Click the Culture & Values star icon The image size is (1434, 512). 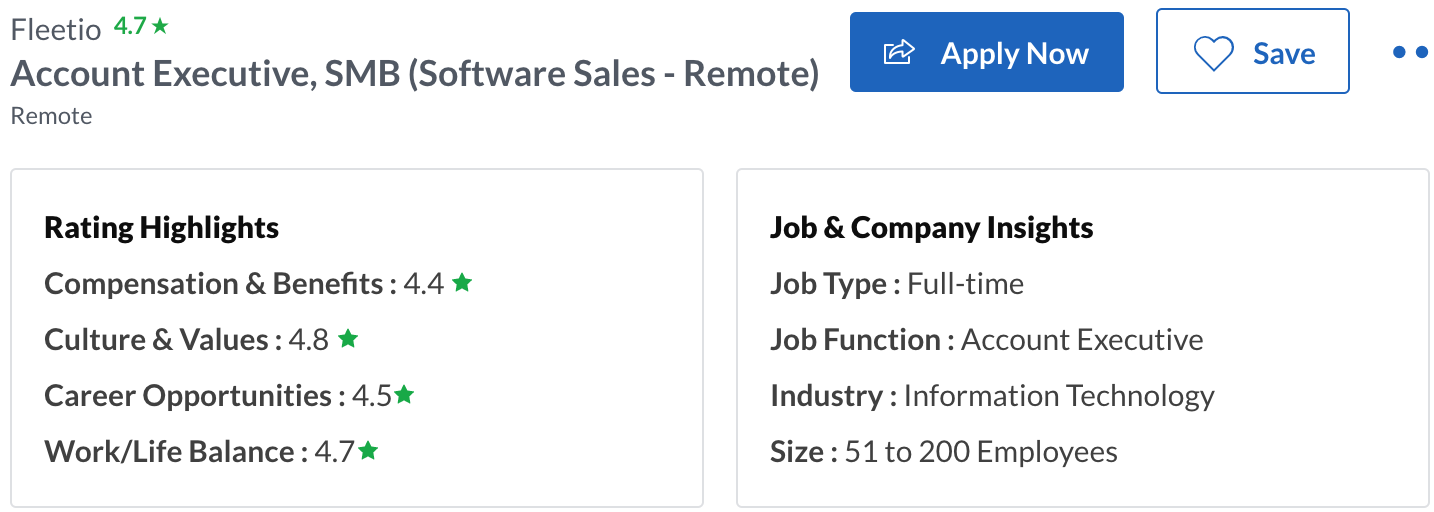click(x=347, y=339)
